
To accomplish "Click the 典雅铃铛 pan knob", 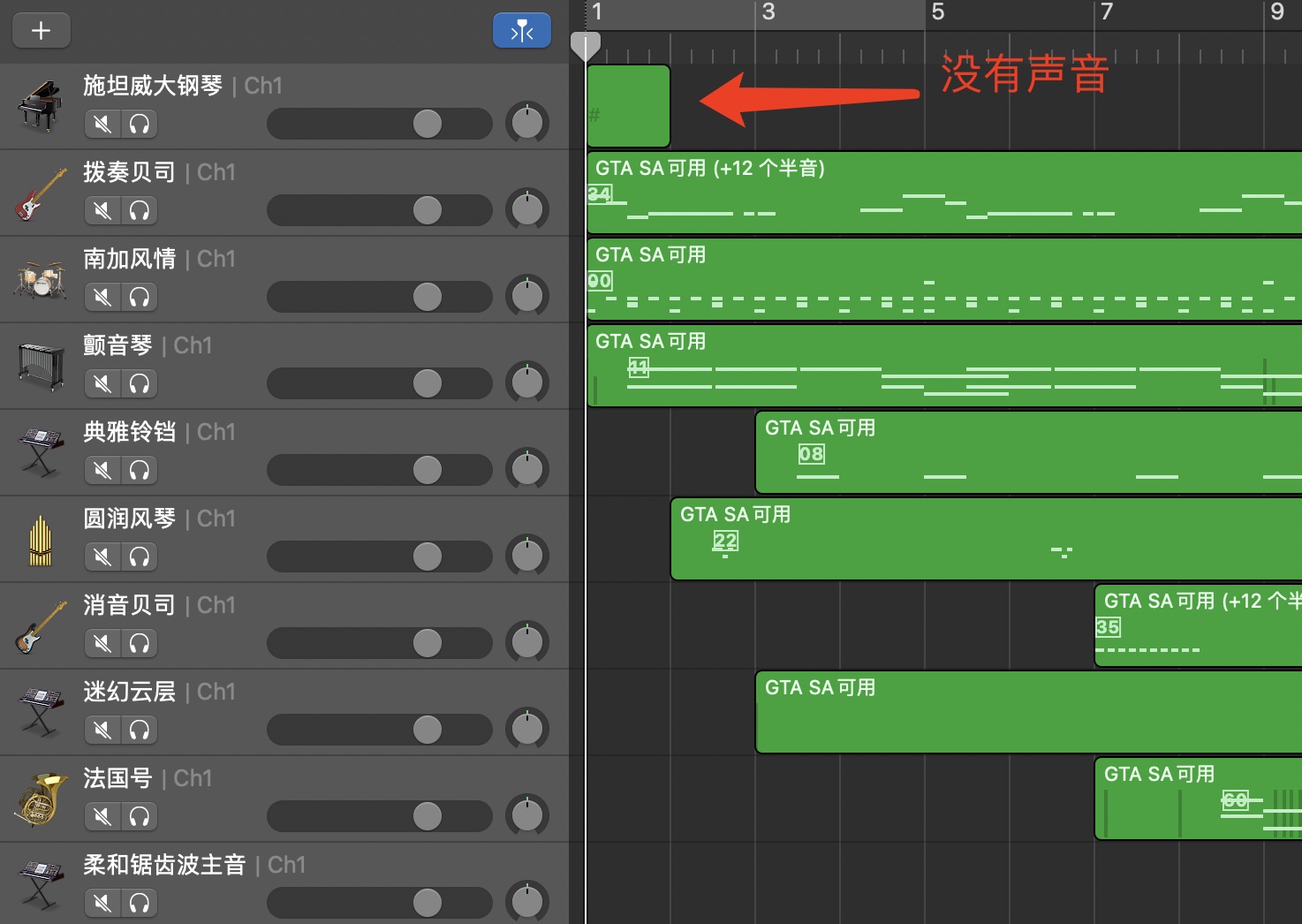I will (527, 470).
